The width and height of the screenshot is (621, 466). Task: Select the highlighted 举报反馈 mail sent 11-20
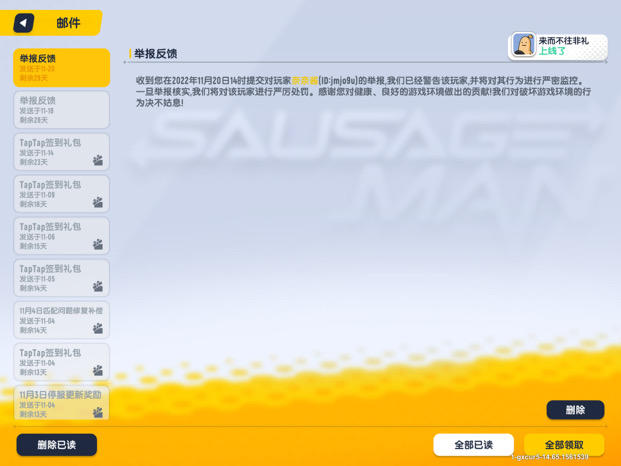coord(61,68)
